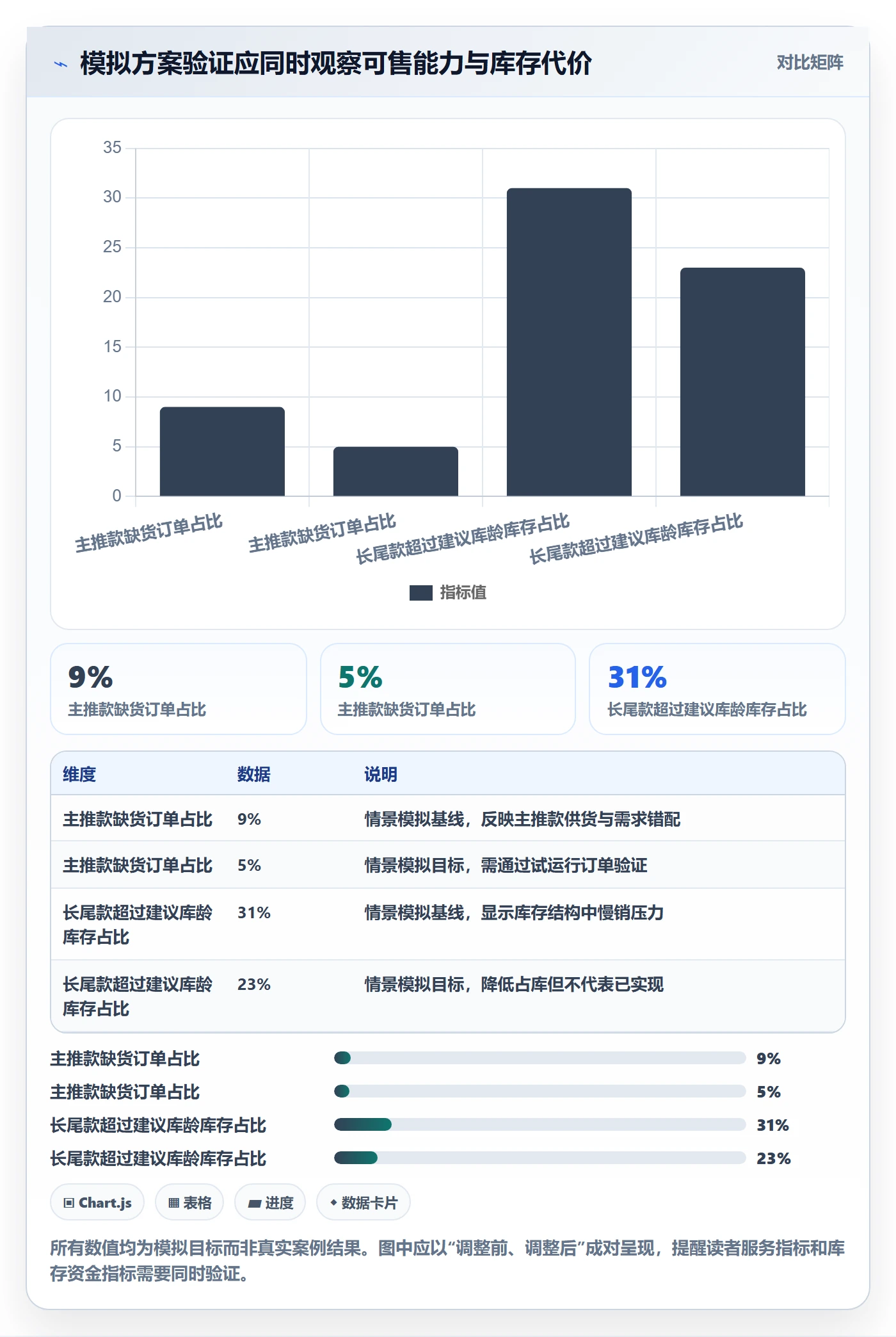896x1337 pixels.
Task: Click the progress bar showing 23%
Action: [x=540, y=1158]
